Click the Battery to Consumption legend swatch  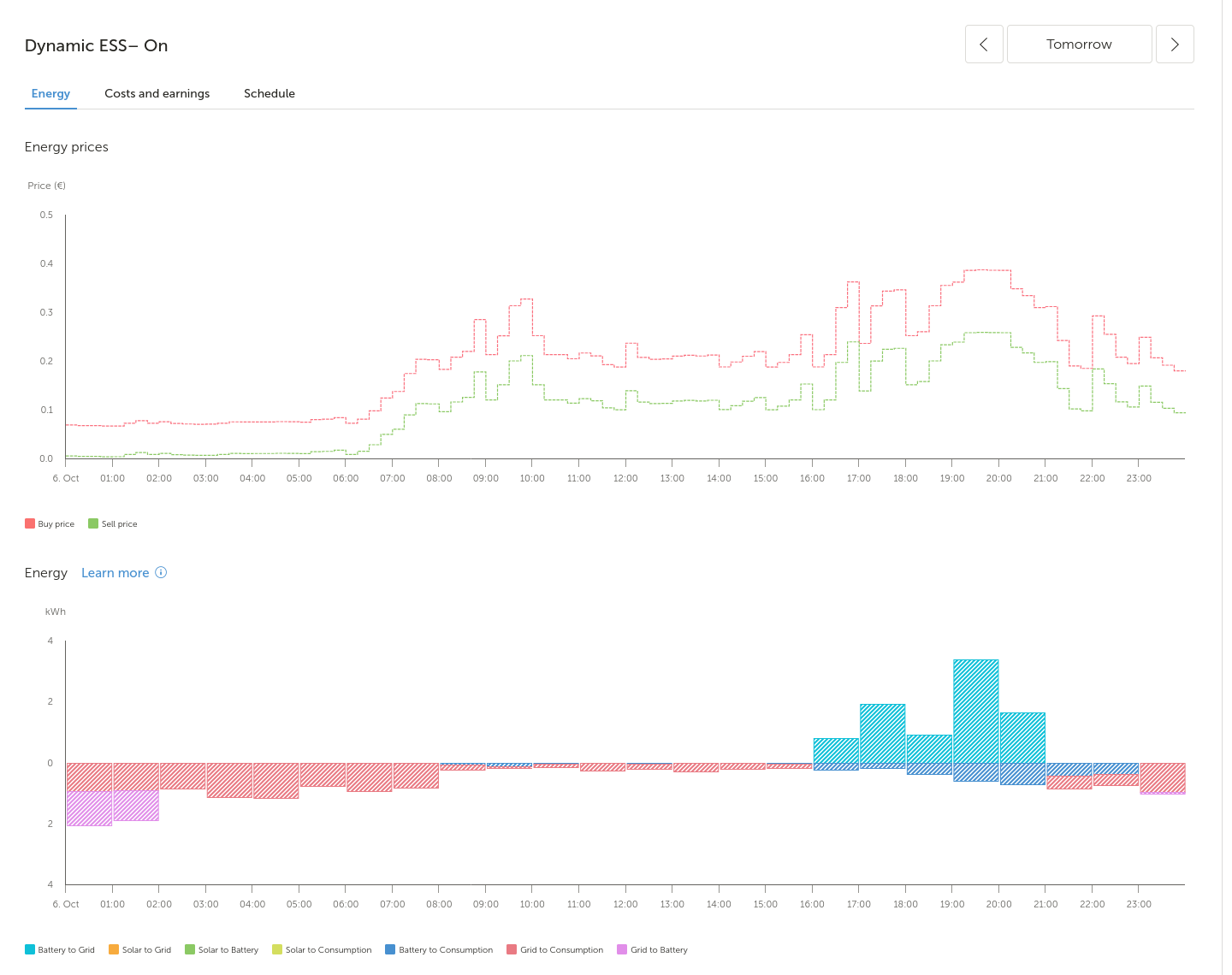[x=390, y=949]
